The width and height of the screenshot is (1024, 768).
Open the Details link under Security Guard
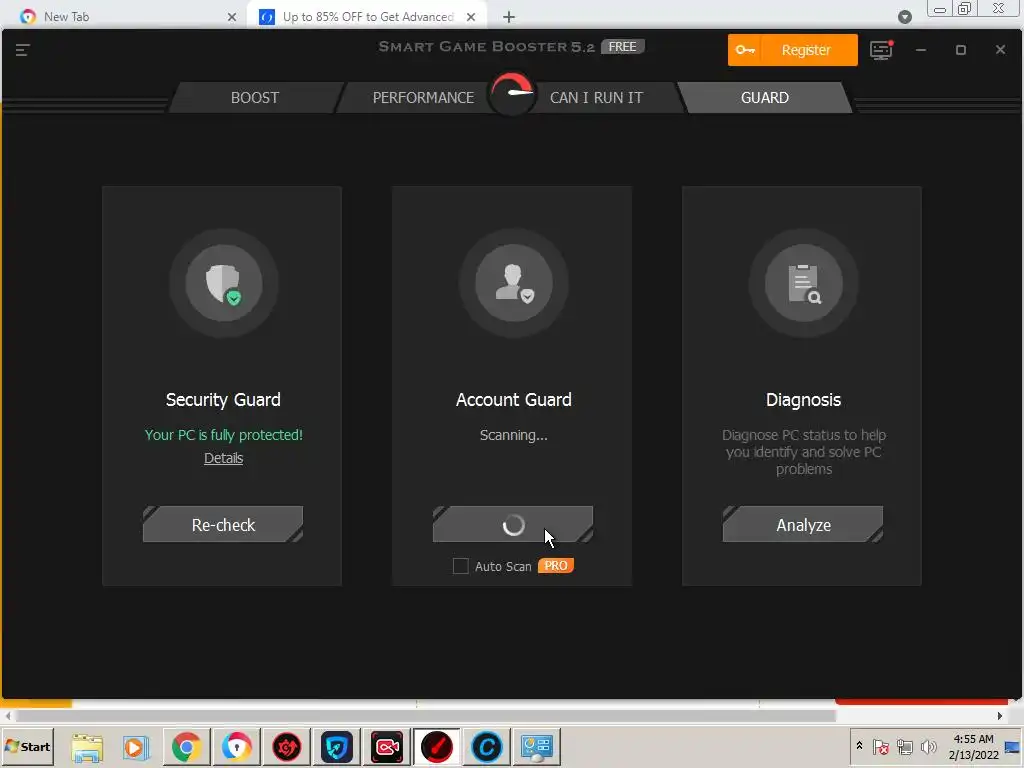coord(223,458)
